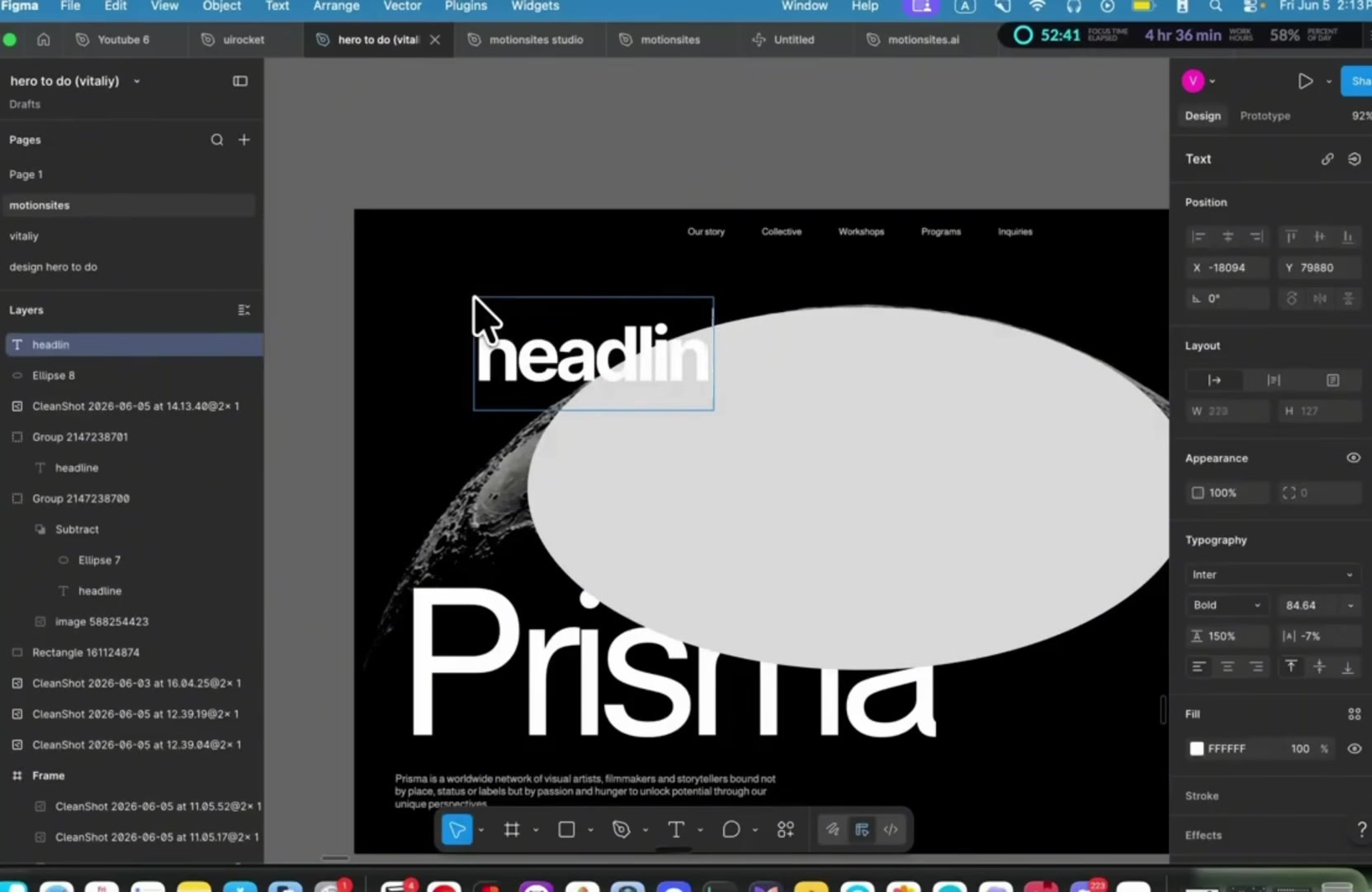This screenshot has height=892, width=1372.
Task: Click the line height 150% field
Action: click(x=1227, y=636)
